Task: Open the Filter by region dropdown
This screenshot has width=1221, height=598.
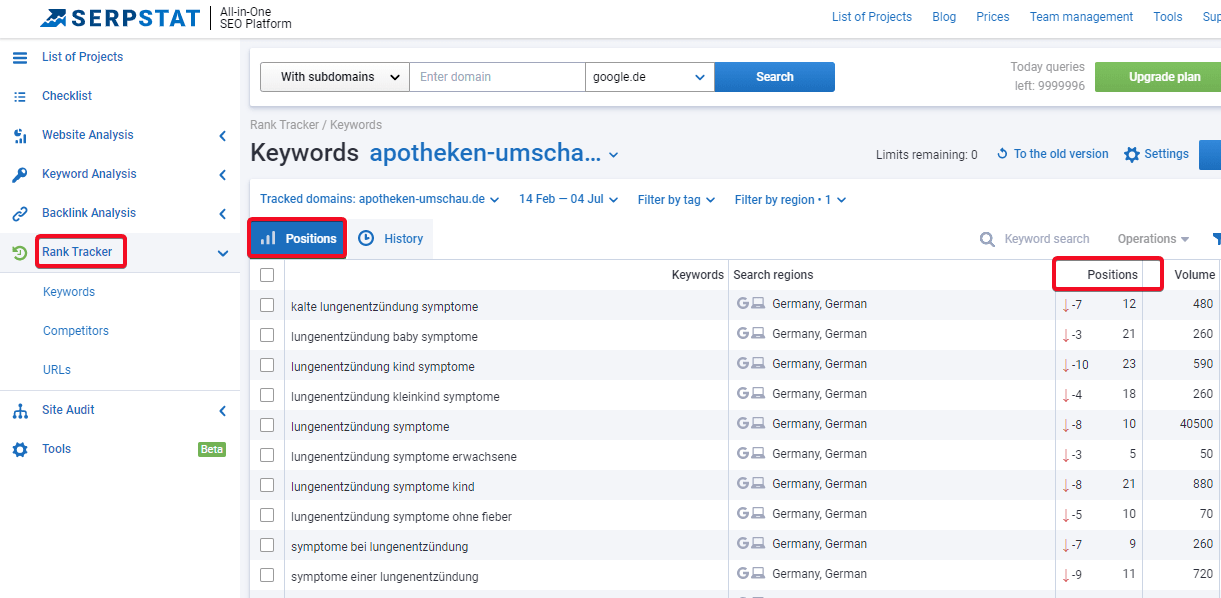Action: point(790,200)
